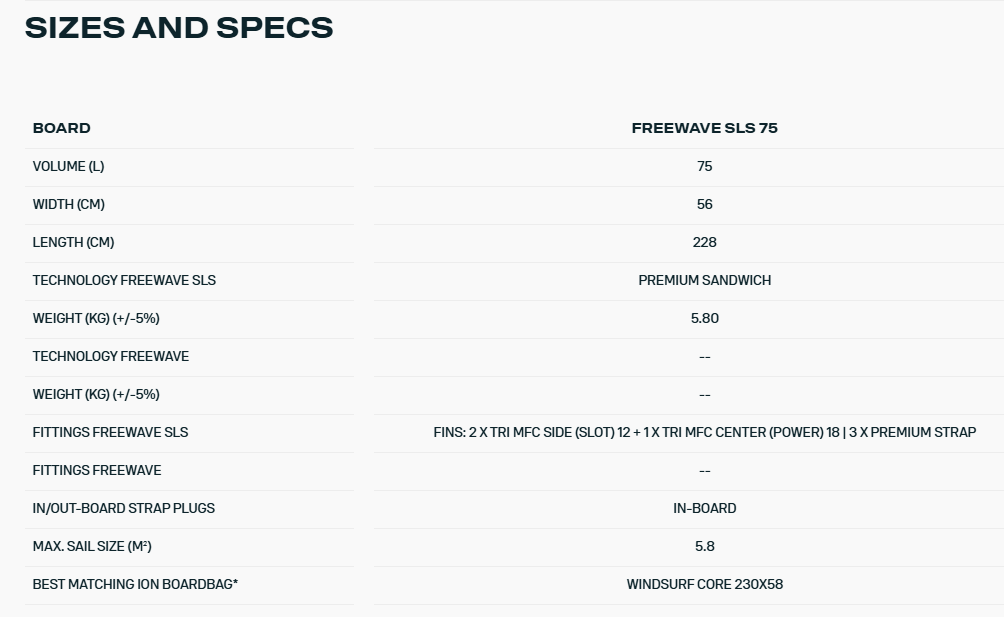Click the IN/OUT-BOARD STRAP PLUGS label
Viewport: 1004px width, 617px height.
(x=124, y=508)
